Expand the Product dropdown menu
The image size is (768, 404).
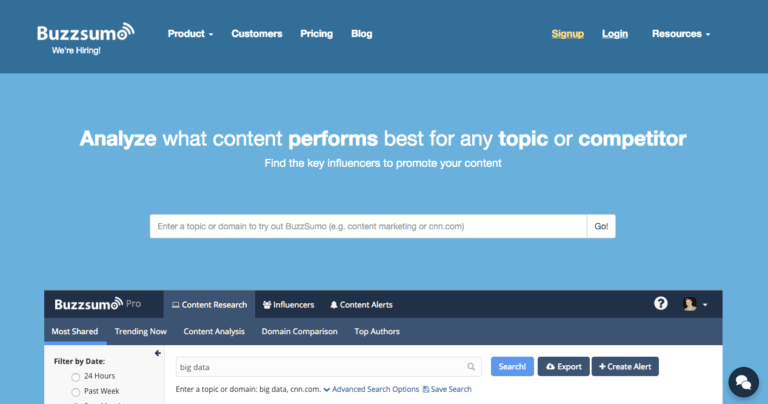click(190, 34)
